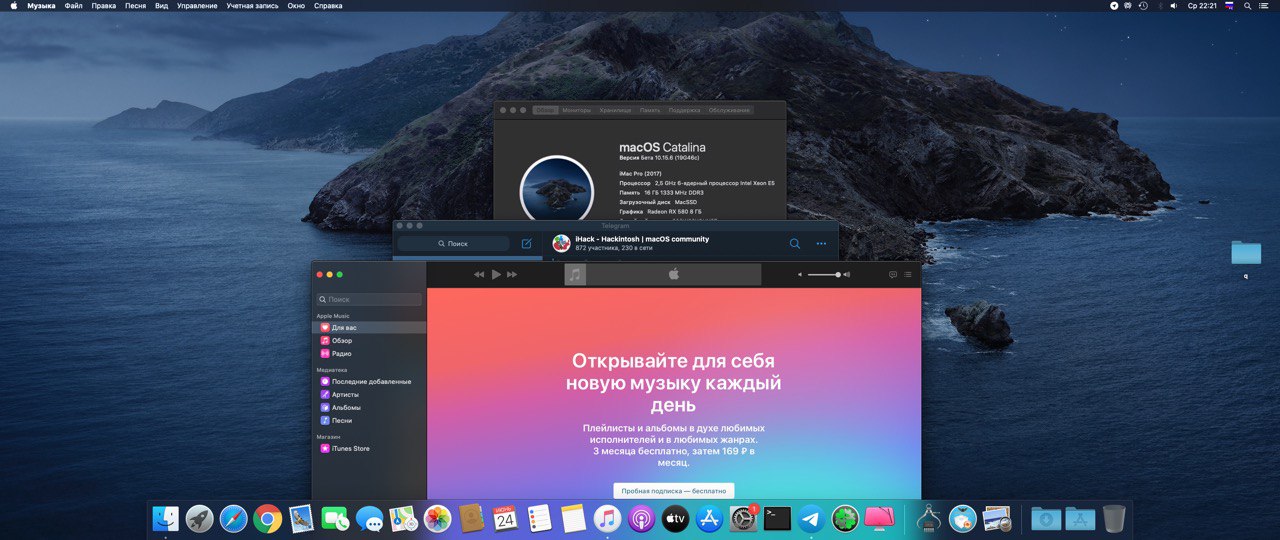
Task: Open the 'Правка' menu
Action: [x=103, y=6]
